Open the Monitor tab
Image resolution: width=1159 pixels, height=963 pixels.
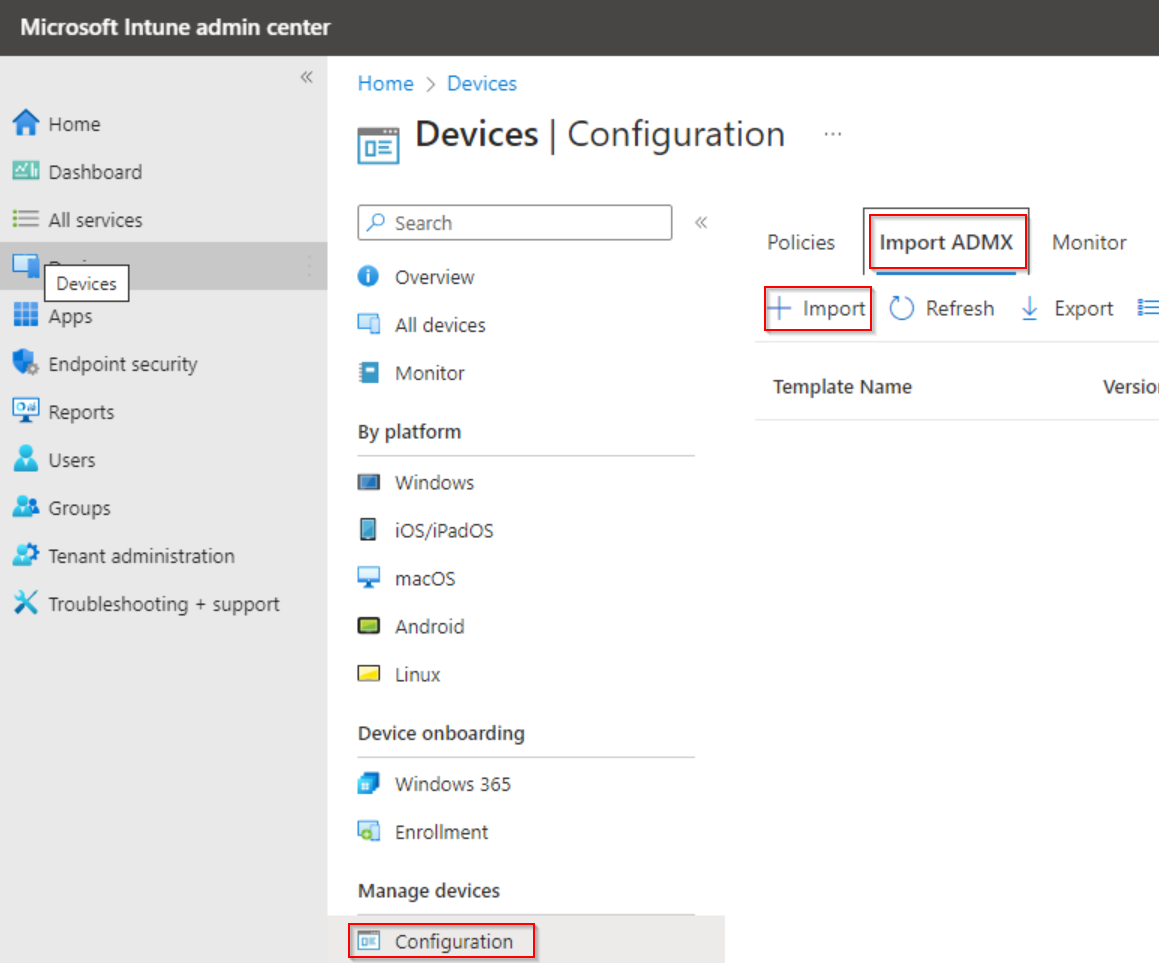tap(1090, 242)
